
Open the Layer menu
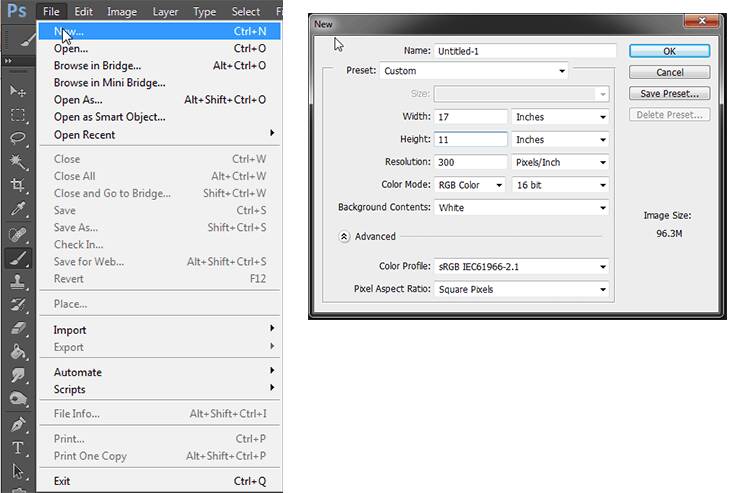[x=165, y=11]
